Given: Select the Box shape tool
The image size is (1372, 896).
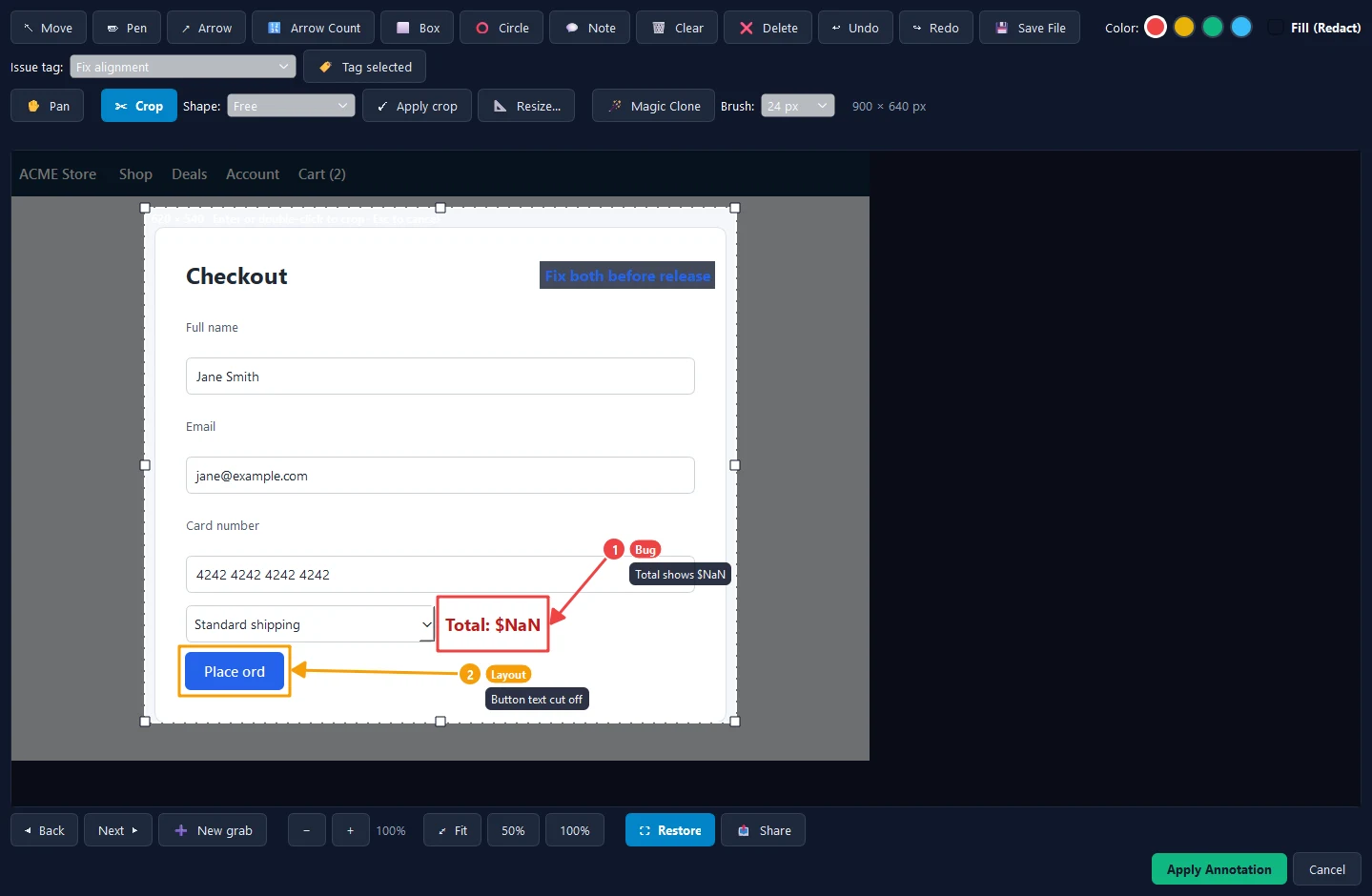Looking at the screenshot, I should pos(418,28).
